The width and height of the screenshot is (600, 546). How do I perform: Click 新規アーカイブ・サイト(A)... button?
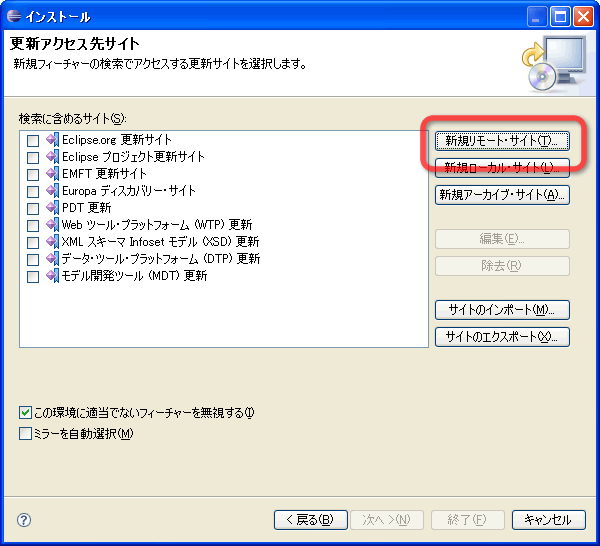coord(502,195)
